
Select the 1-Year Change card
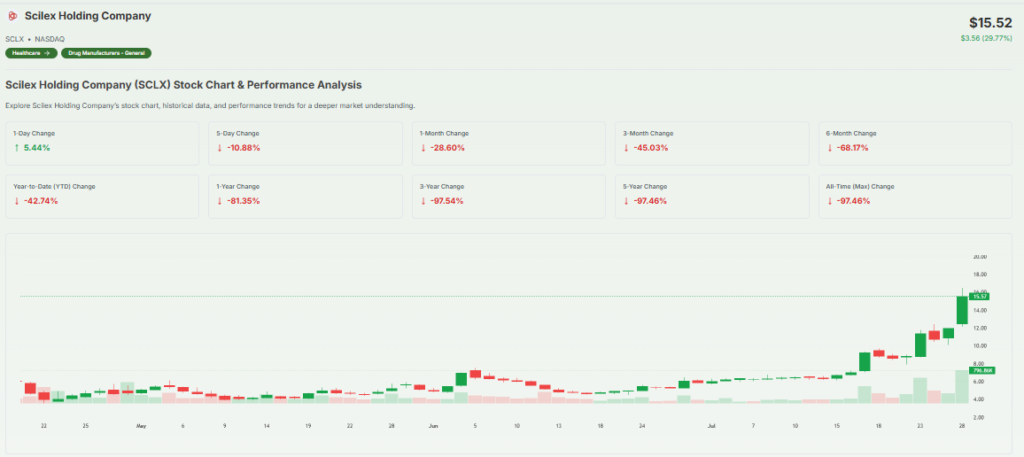305,196
